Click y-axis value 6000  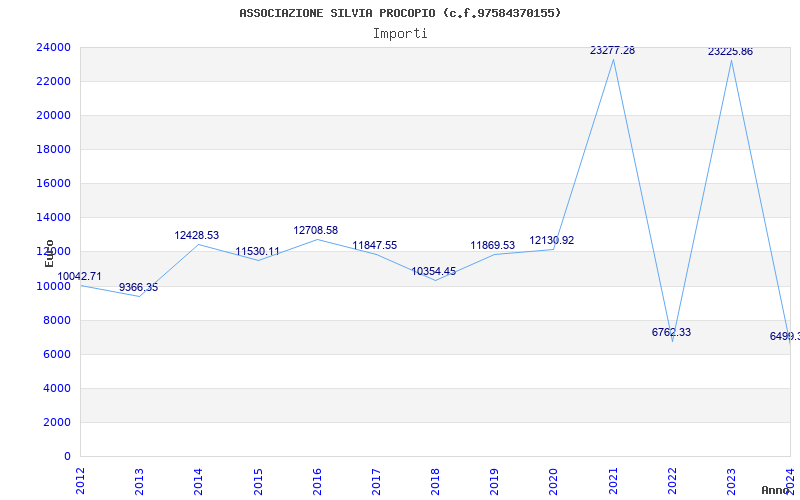click(x=56, y=355)
